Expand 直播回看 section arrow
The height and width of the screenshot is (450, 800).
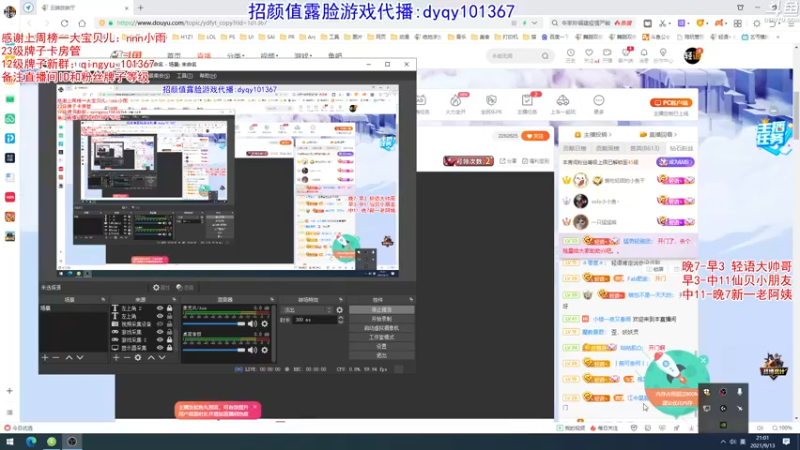(676, 135)
